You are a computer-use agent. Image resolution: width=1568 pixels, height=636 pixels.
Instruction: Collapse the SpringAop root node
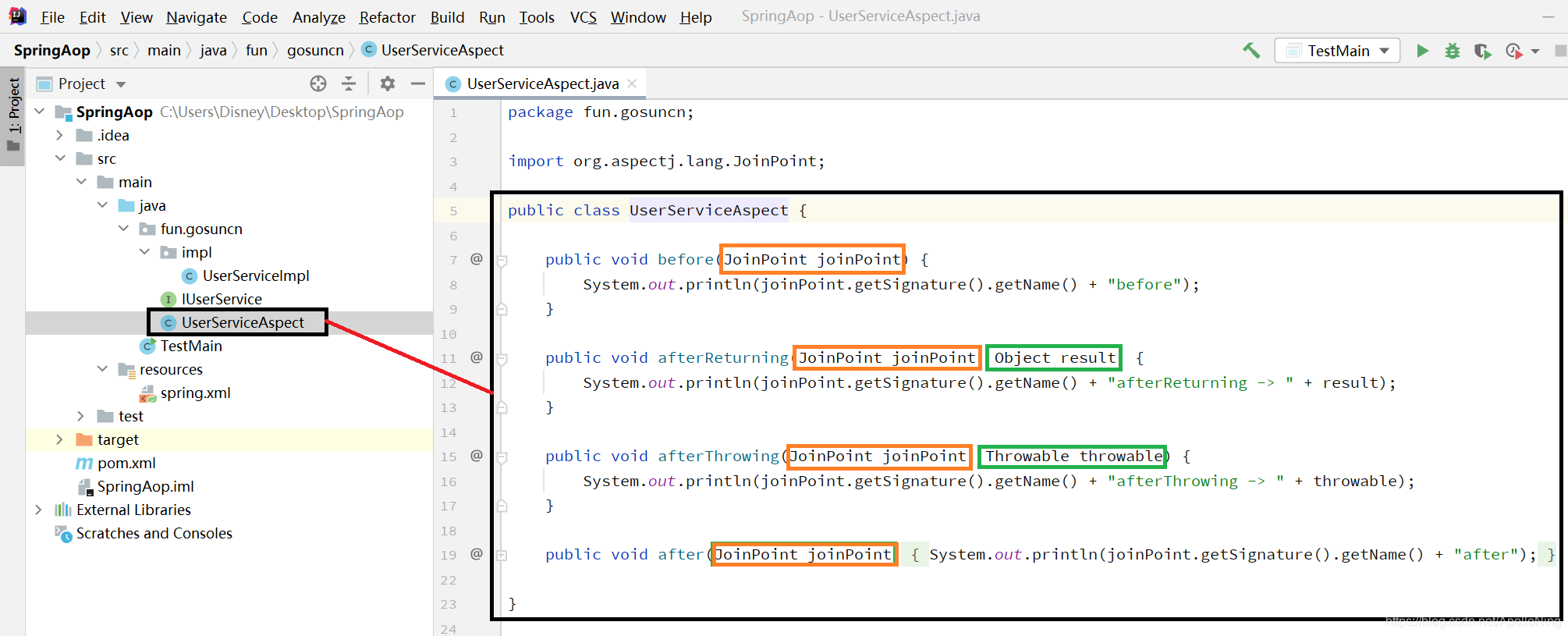pyautogui.click(x=39, y=112)
